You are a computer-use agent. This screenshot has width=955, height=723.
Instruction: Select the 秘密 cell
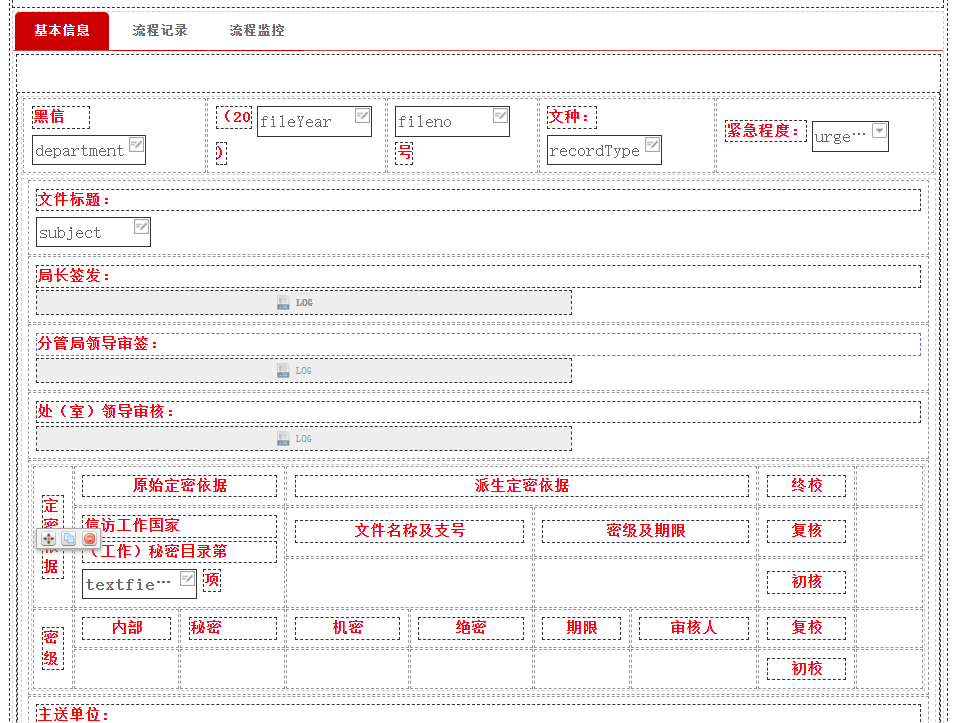click(x=233, y=628)
